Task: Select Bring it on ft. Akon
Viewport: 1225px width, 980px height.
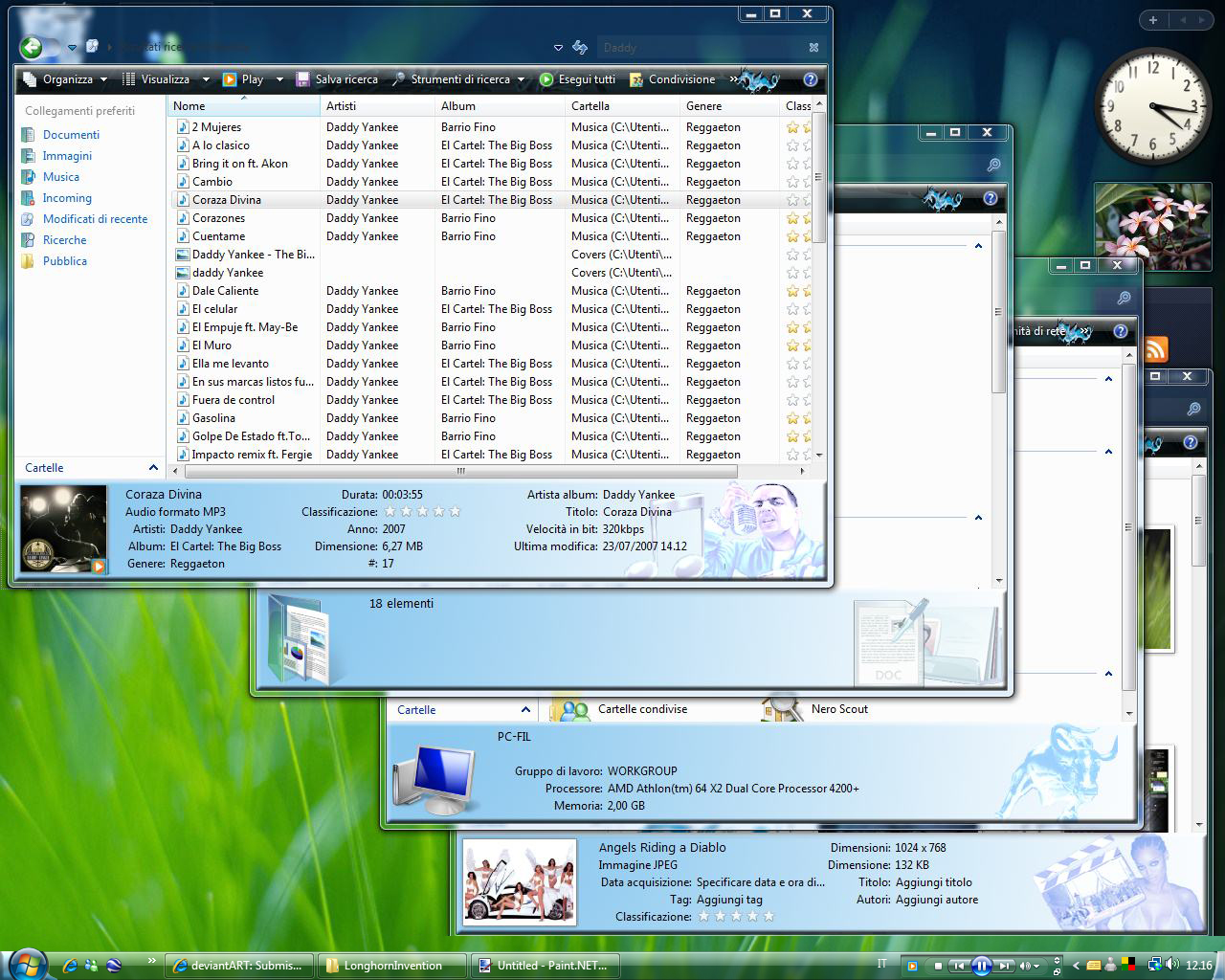Action: 239,164
